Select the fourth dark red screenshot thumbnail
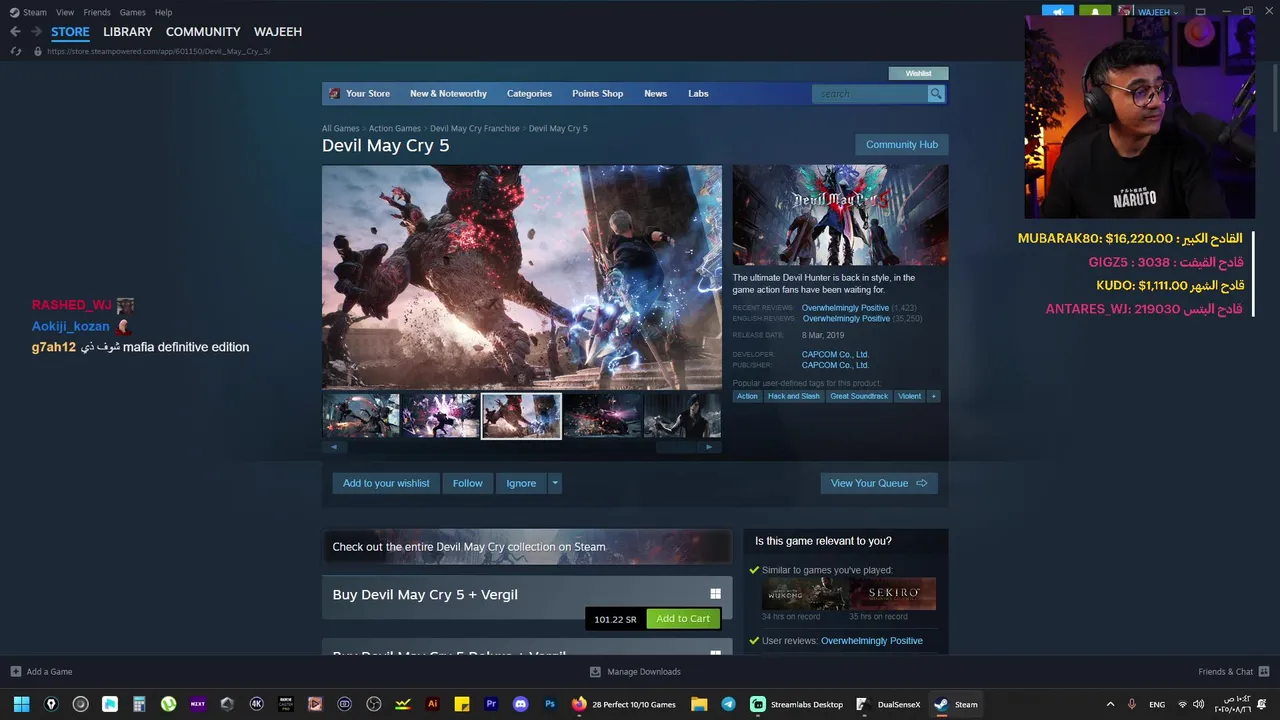The width and height of the screenshot is (1280, 720). pyautogui.click(x=602, y=415)
